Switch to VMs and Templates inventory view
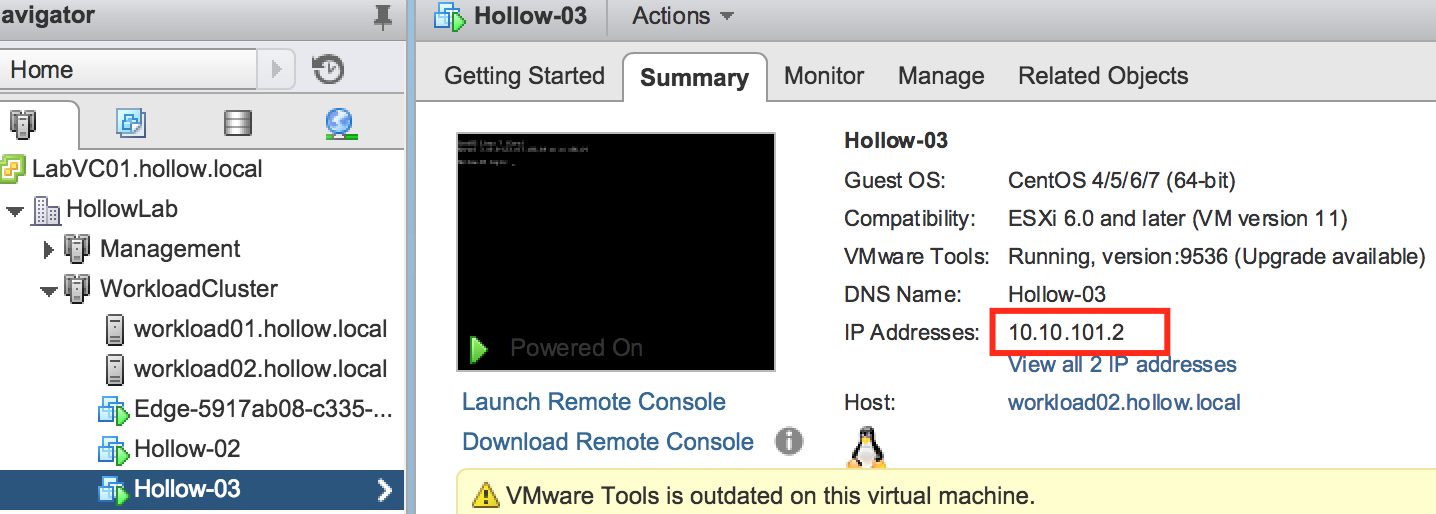This screenshot has width=1436, height=514. (x=131, y=123)
